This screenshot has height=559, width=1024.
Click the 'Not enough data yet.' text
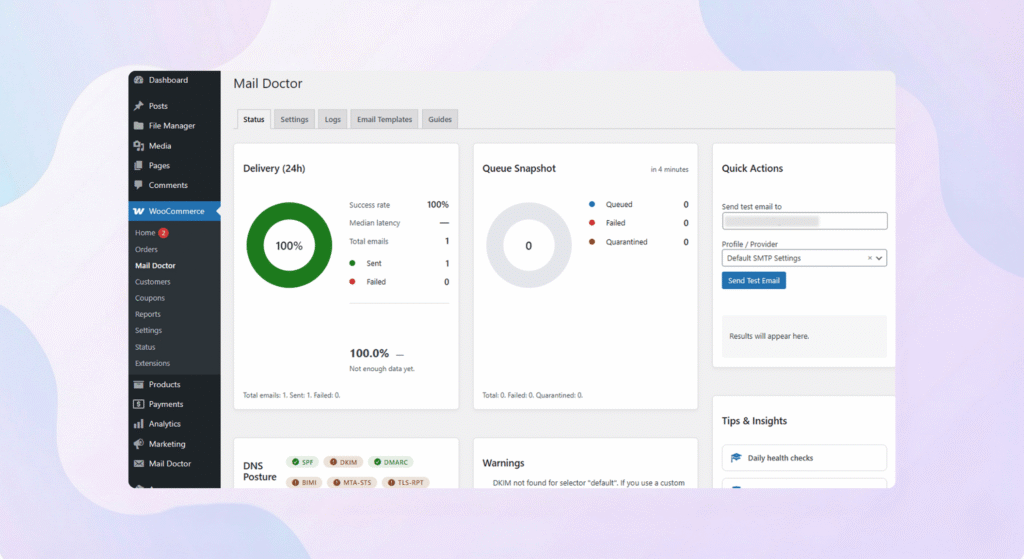pos(381,369)
